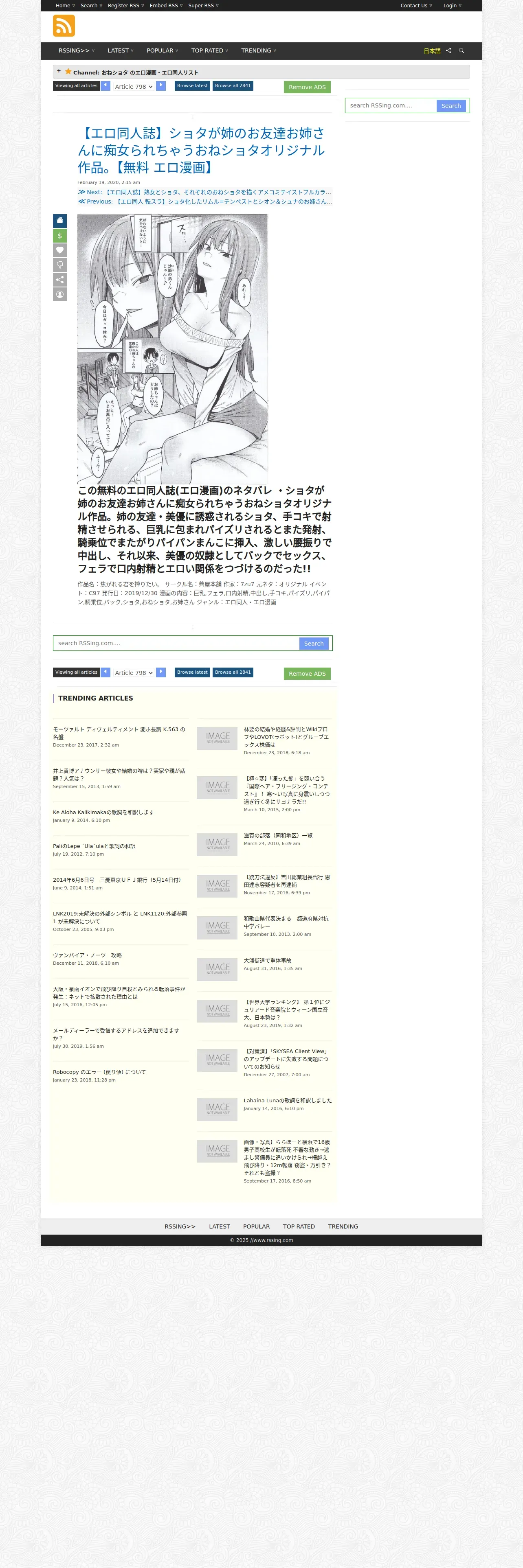
Task: Click the orange RSS feed logo
Action: [64, 26]
